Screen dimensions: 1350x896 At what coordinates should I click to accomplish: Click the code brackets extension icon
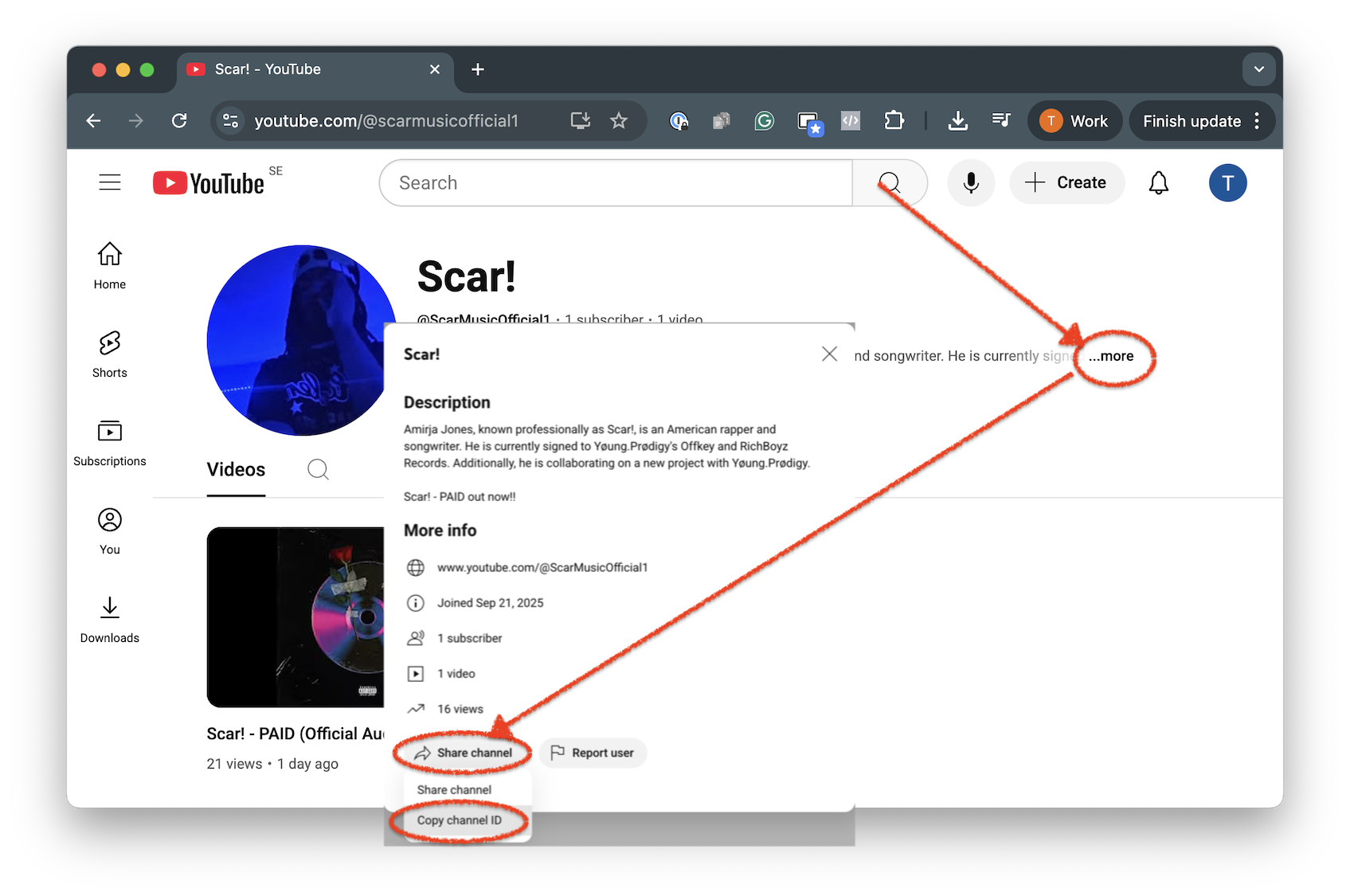coord(851,121)
